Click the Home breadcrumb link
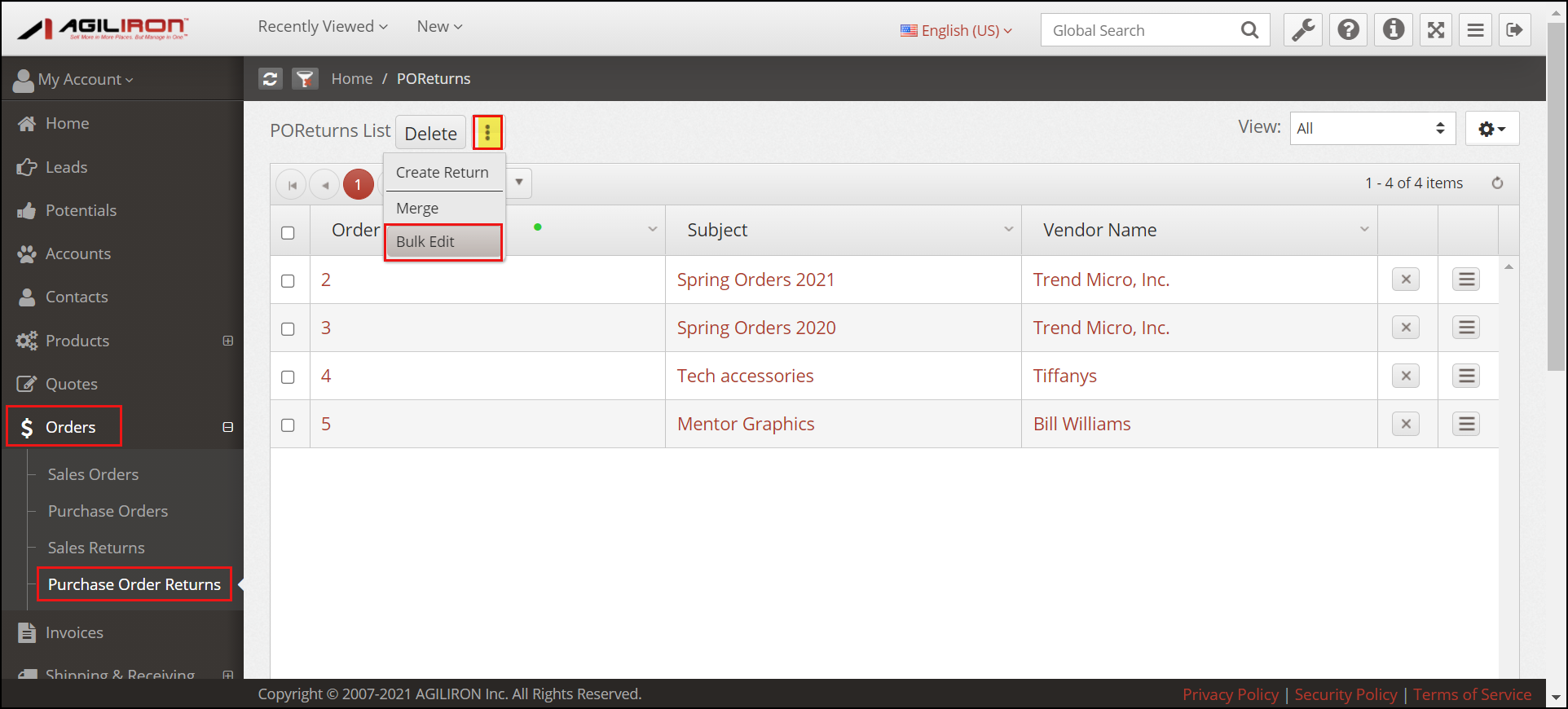 tap(352, 78)
